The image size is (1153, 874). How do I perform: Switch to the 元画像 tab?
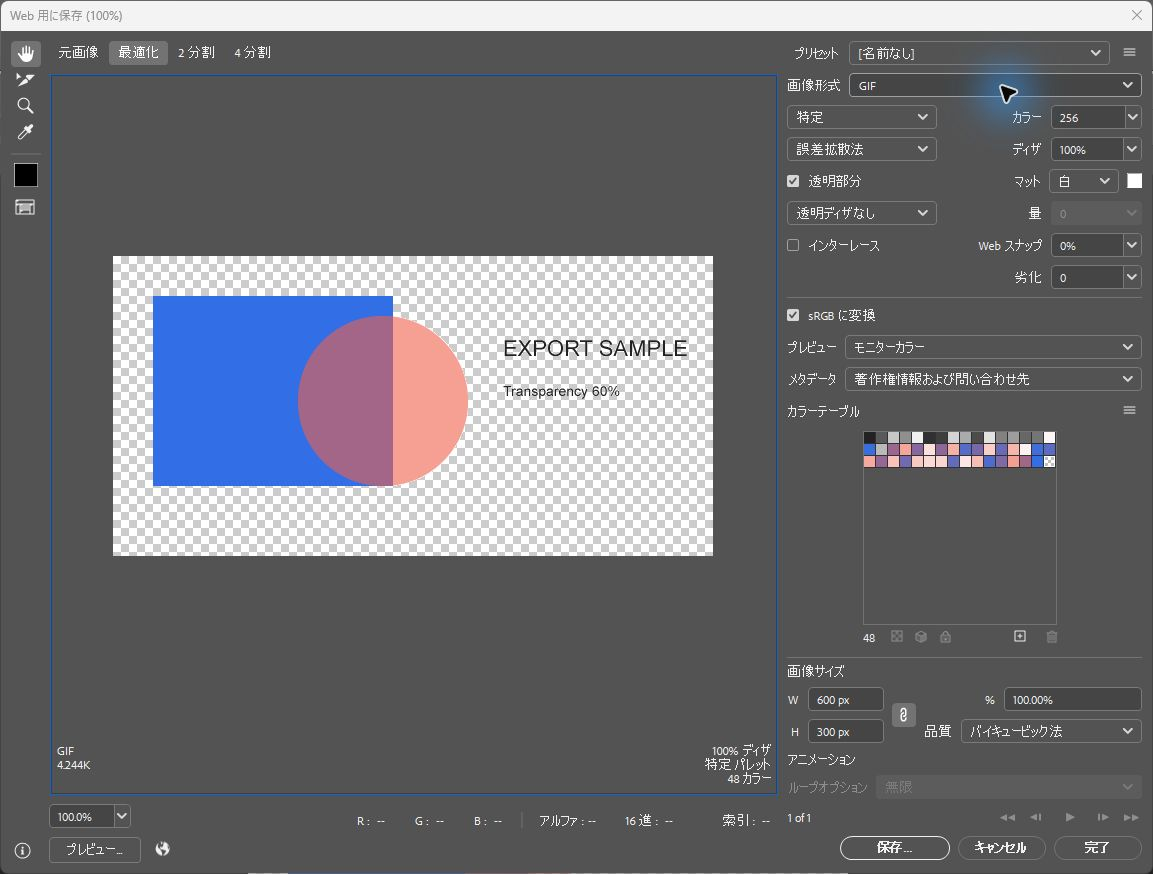[79, 53]
